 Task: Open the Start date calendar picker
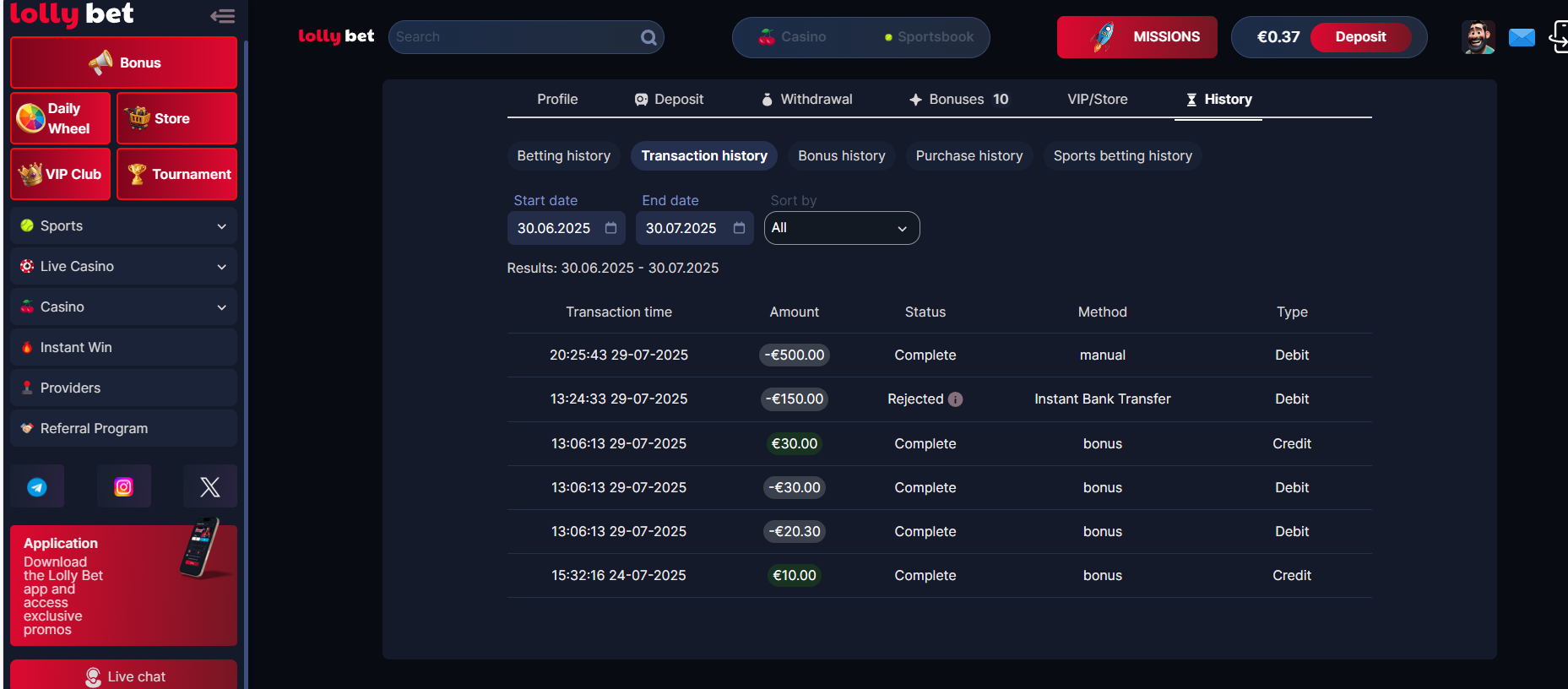click(610, 228)
